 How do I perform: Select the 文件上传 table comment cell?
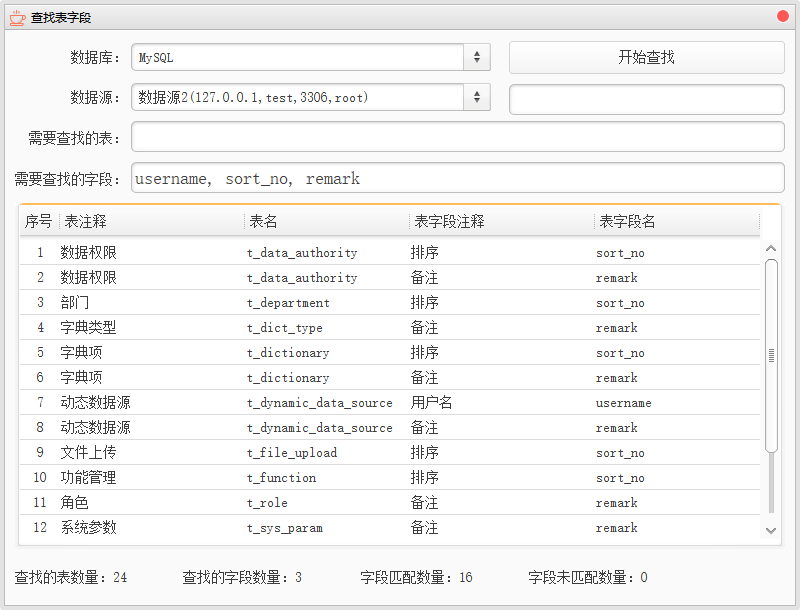[x=88, y=452]
